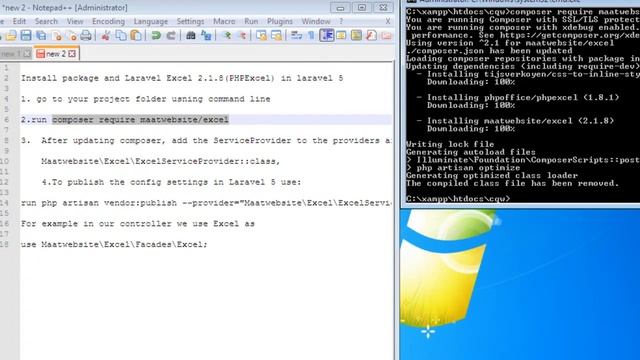Click 'Maatwebsite\Excel\ExcelServiceProvider::class,' text

pos(161,161)
